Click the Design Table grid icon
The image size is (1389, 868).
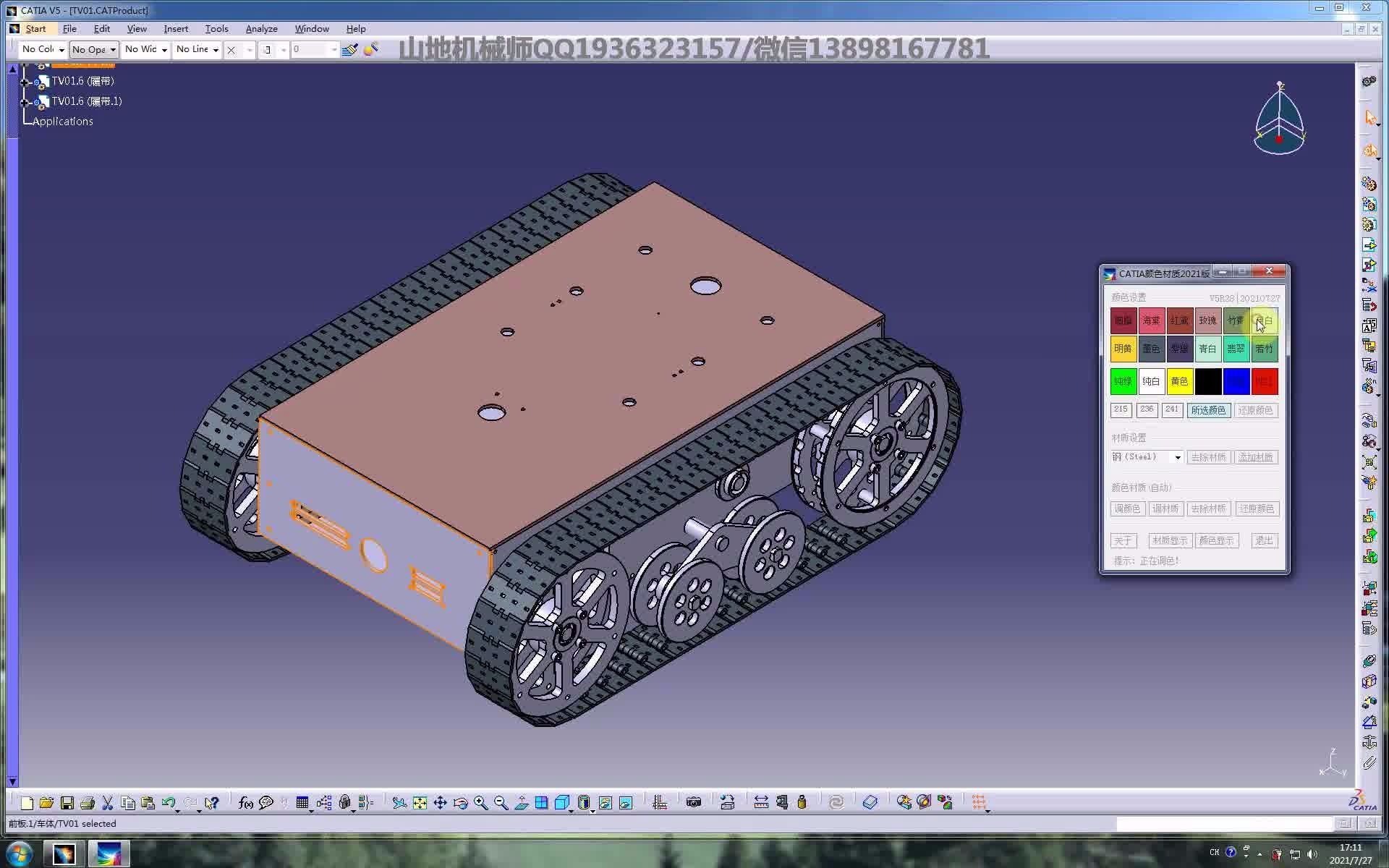click(x=302, y=803)
